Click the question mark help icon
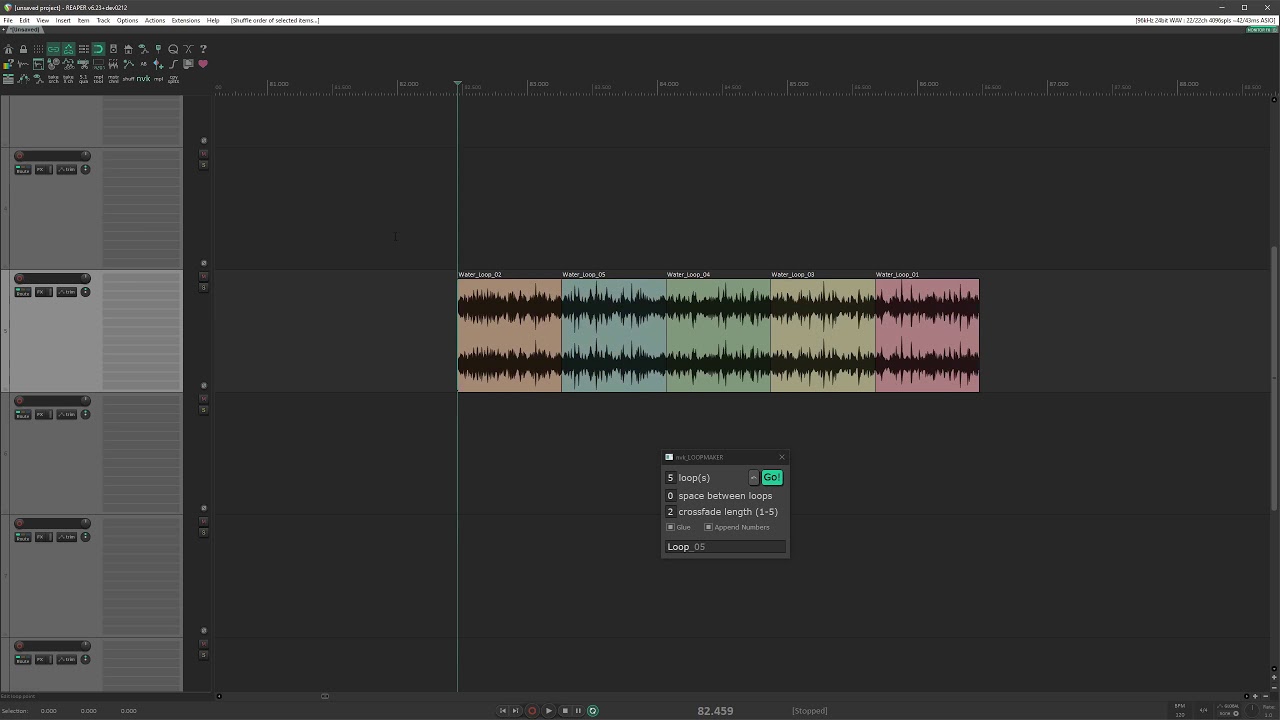1280x720 pixels. 203,49
